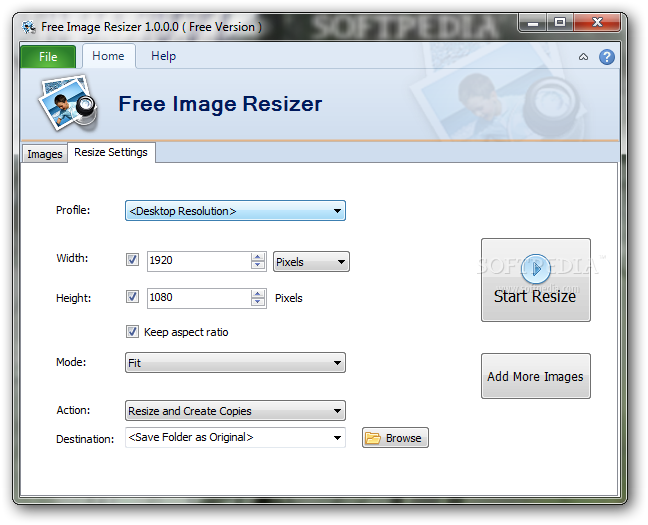Maximize the Free Image Resizer window

pyautogui.click(x=560, y=22)
